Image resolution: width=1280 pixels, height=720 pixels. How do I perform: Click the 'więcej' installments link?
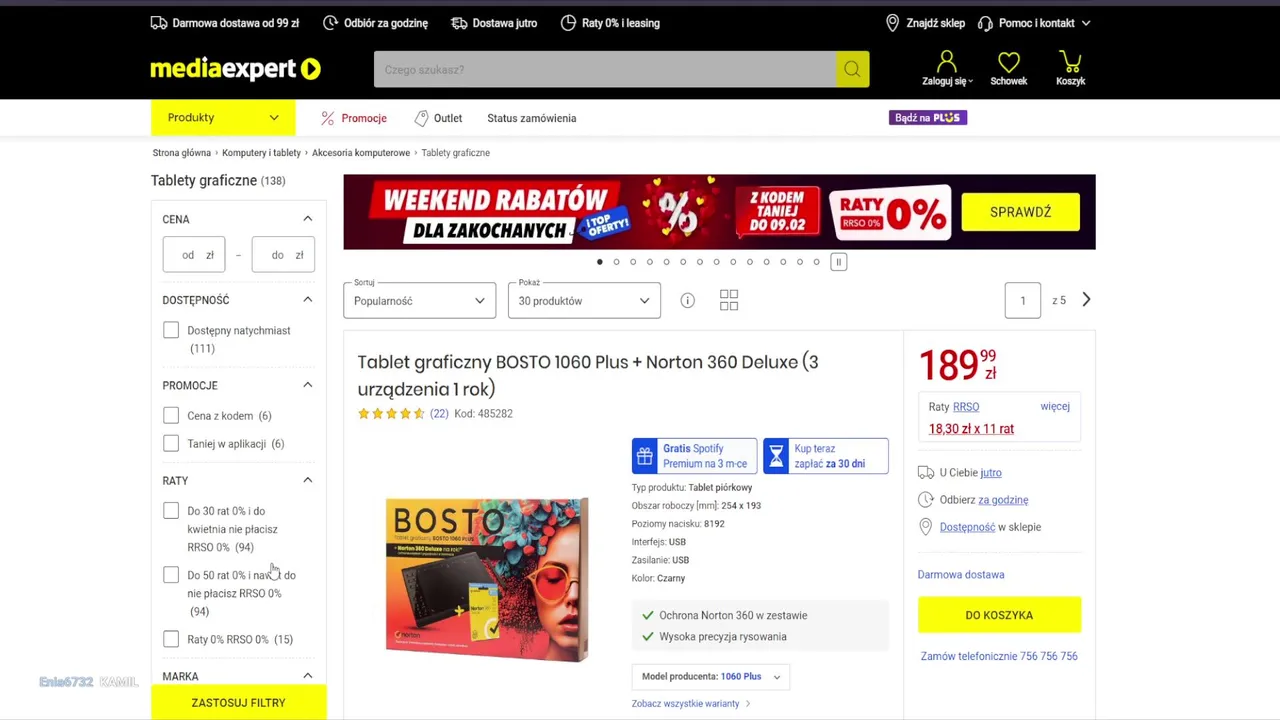(1055, 406)
